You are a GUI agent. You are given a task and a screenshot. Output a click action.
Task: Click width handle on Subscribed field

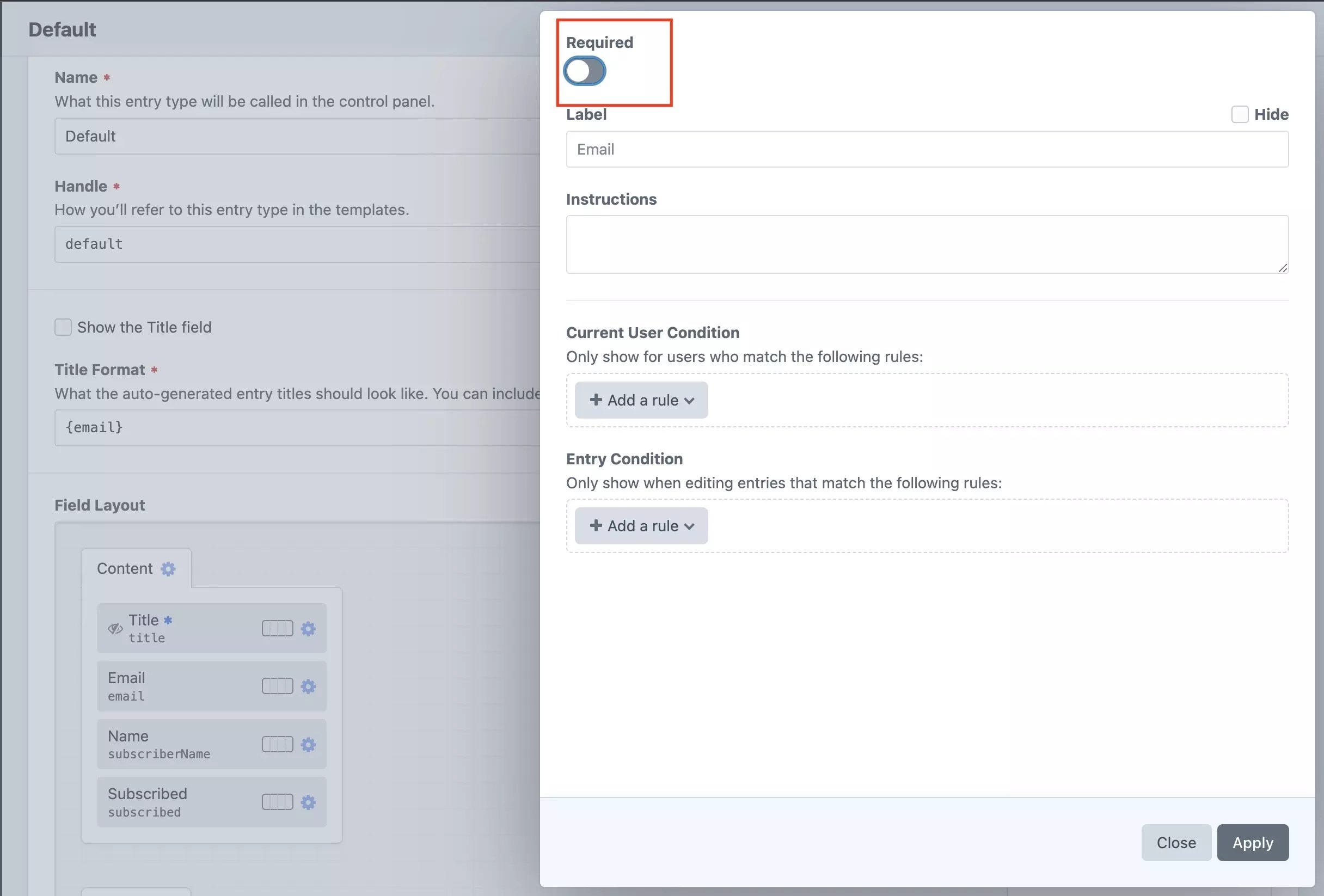tap(278, 802)
